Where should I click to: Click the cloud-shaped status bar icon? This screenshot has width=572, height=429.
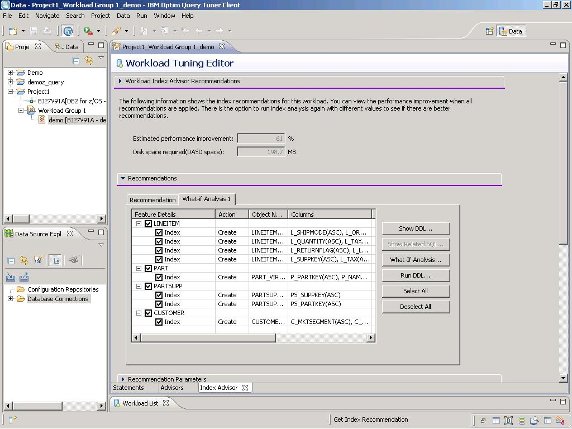coord(534,421)
